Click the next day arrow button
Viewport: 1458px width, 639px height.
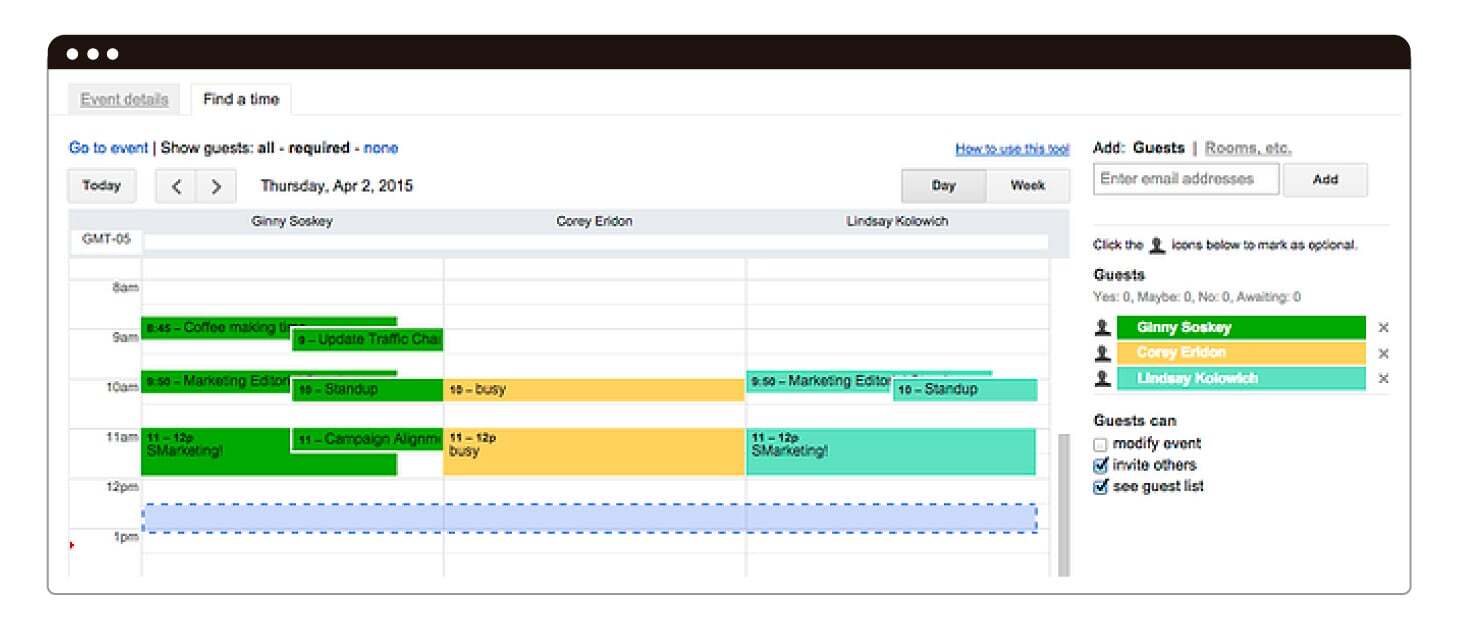pos(215,186)
